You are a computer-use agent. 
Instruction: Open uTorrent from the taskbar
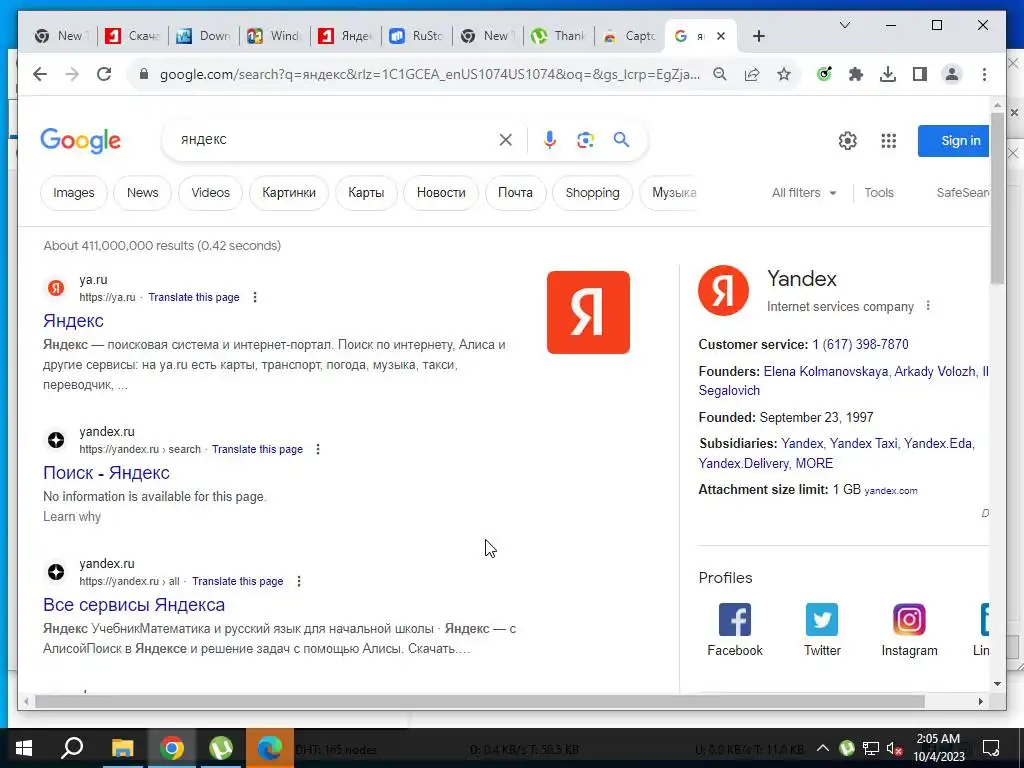[x=221, y=748]
